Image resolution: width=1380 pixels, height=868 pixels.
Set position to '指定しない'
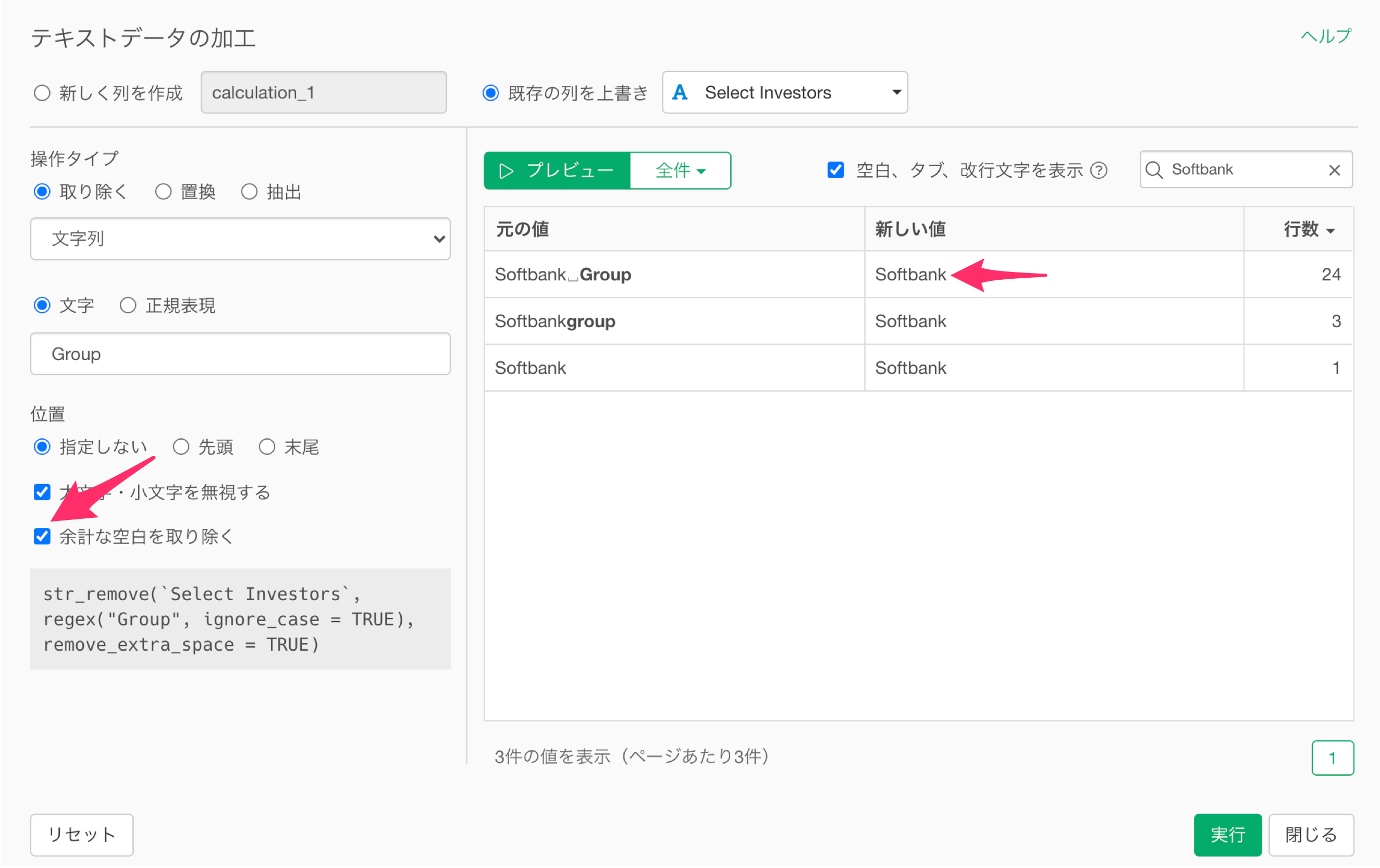[42, 447]
